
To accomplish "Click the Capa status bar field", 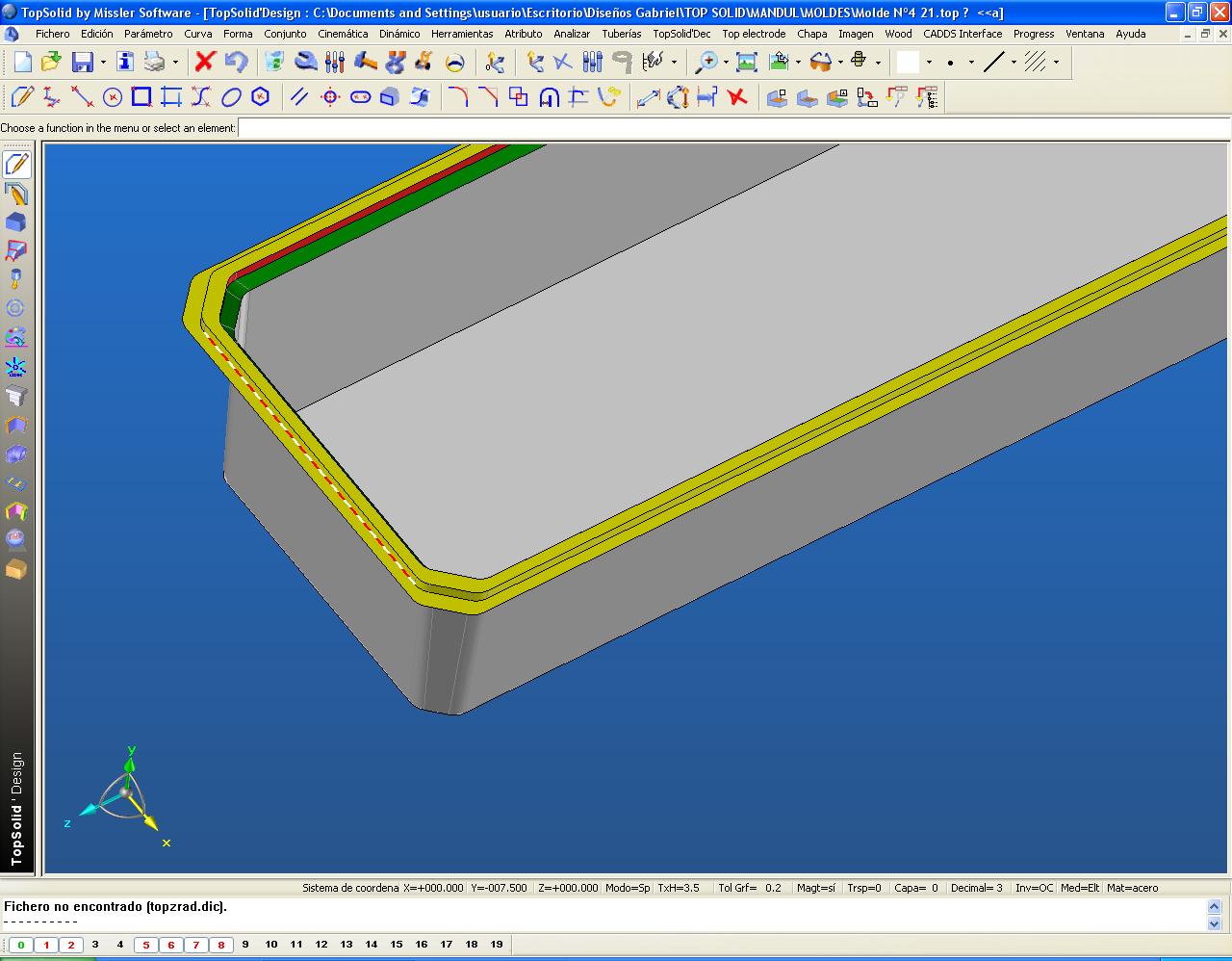I will (916, 888).
